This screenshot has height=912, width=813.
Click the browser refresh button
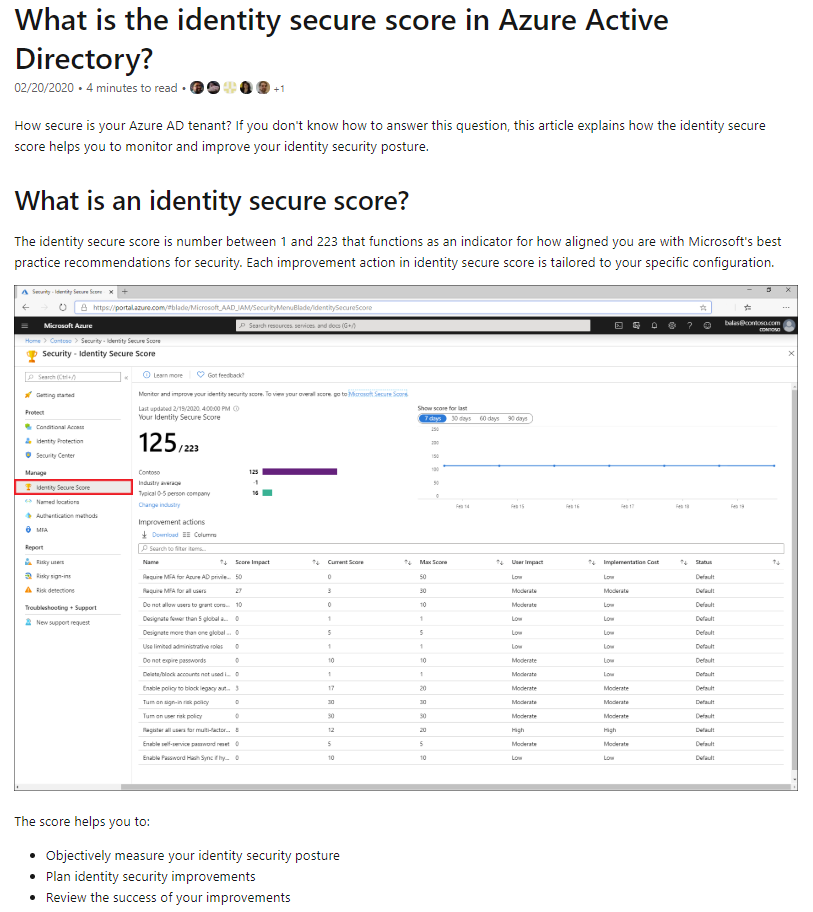pos(63,308)
